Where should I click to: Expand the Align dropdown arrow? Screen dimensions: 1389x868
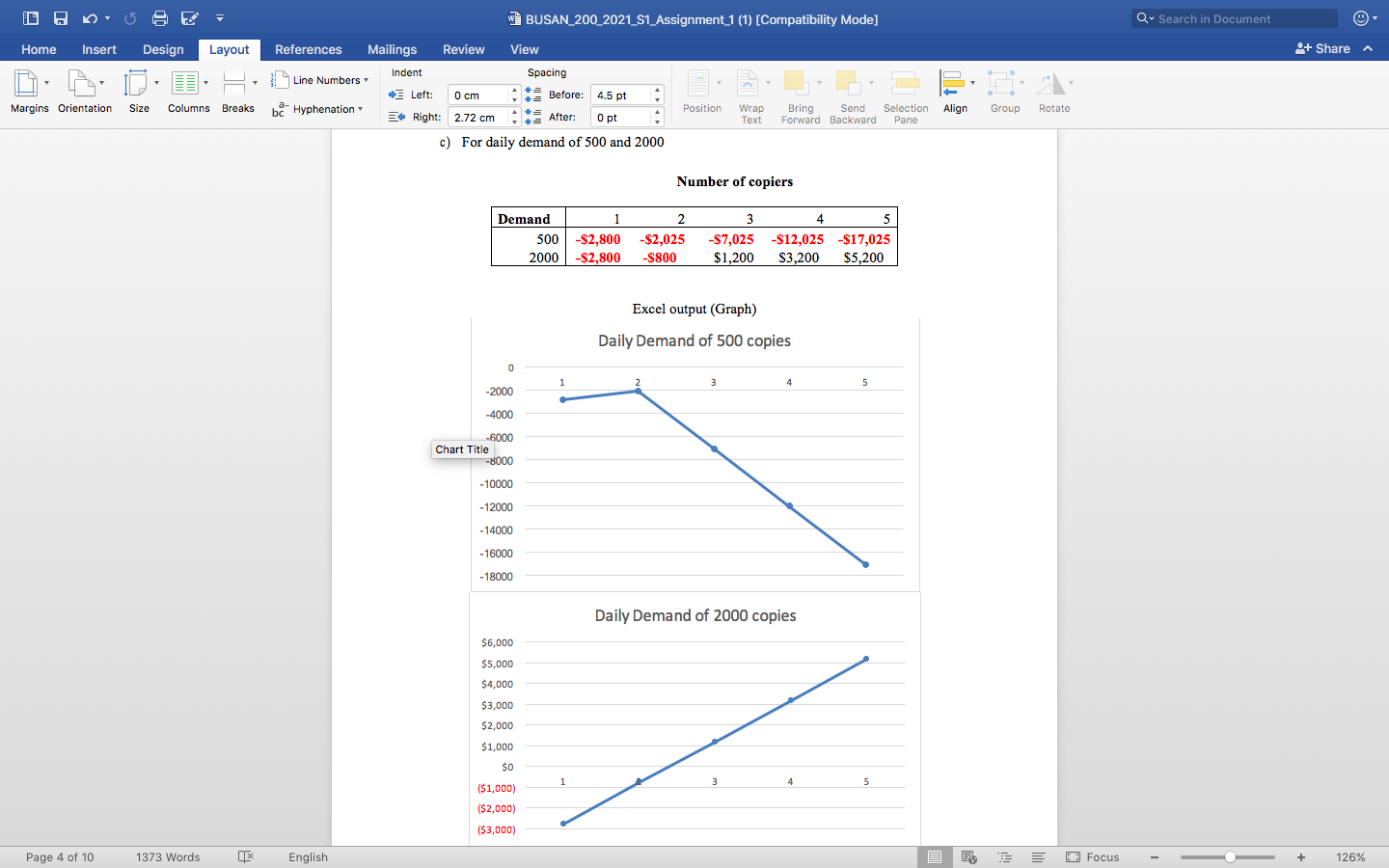[x=972, y=83]
